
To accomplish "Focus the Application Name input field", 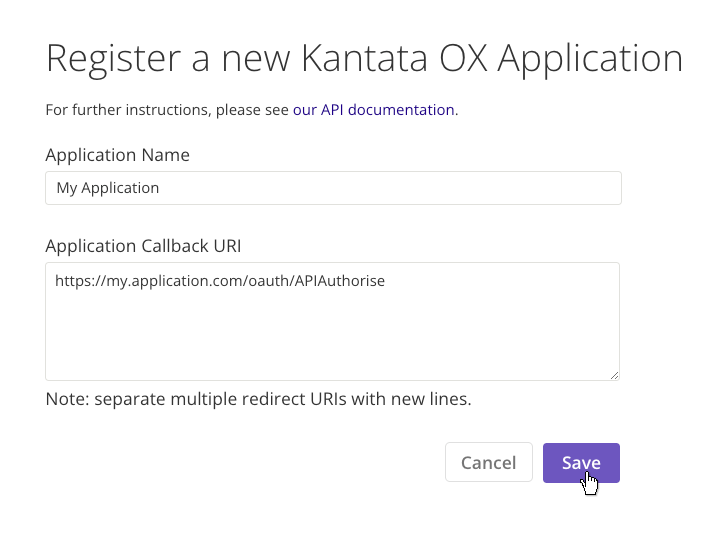I will click(x=333, y=188).
